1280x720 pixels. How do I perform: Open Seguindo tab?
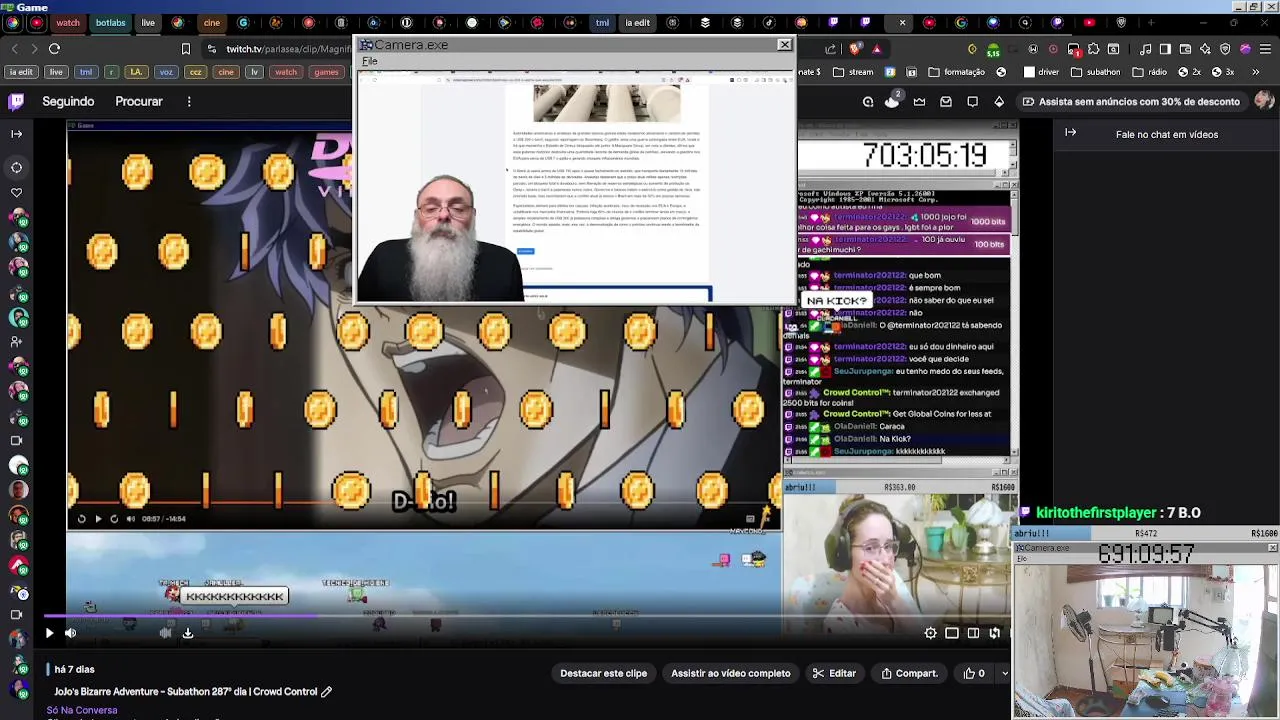coord(68,101)
